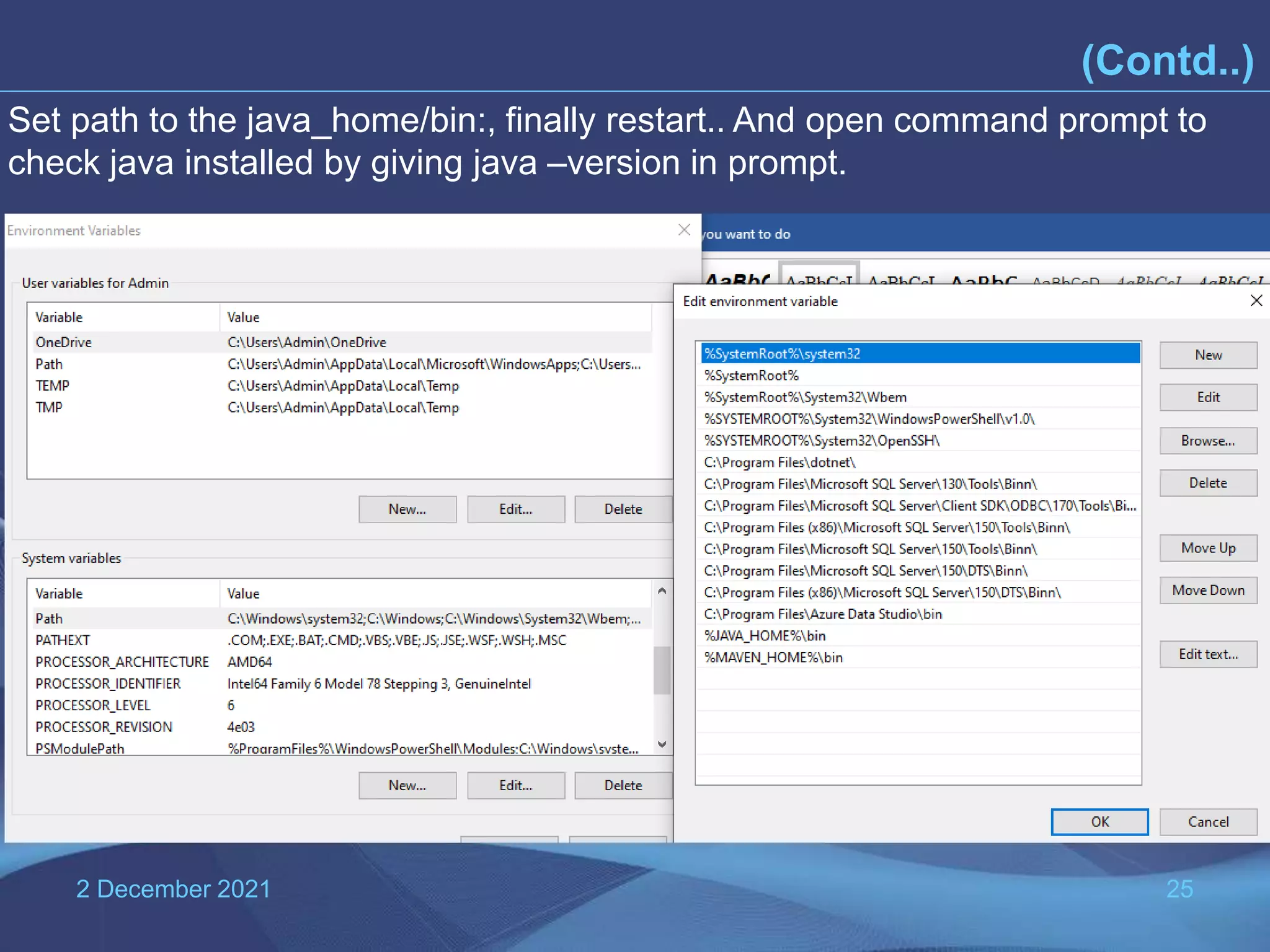This screenshot has width=1270, height=952.
Task: Select the PROCESSOR_ARCHITECTURE system variable
Action: (x=341, y=662)
